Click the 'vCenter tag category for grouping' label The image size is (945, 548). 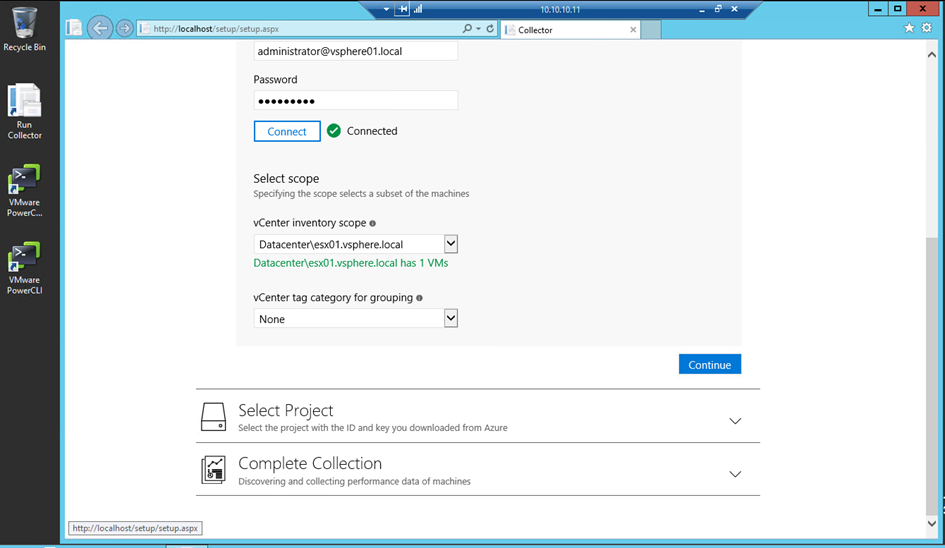pos(333,297)
